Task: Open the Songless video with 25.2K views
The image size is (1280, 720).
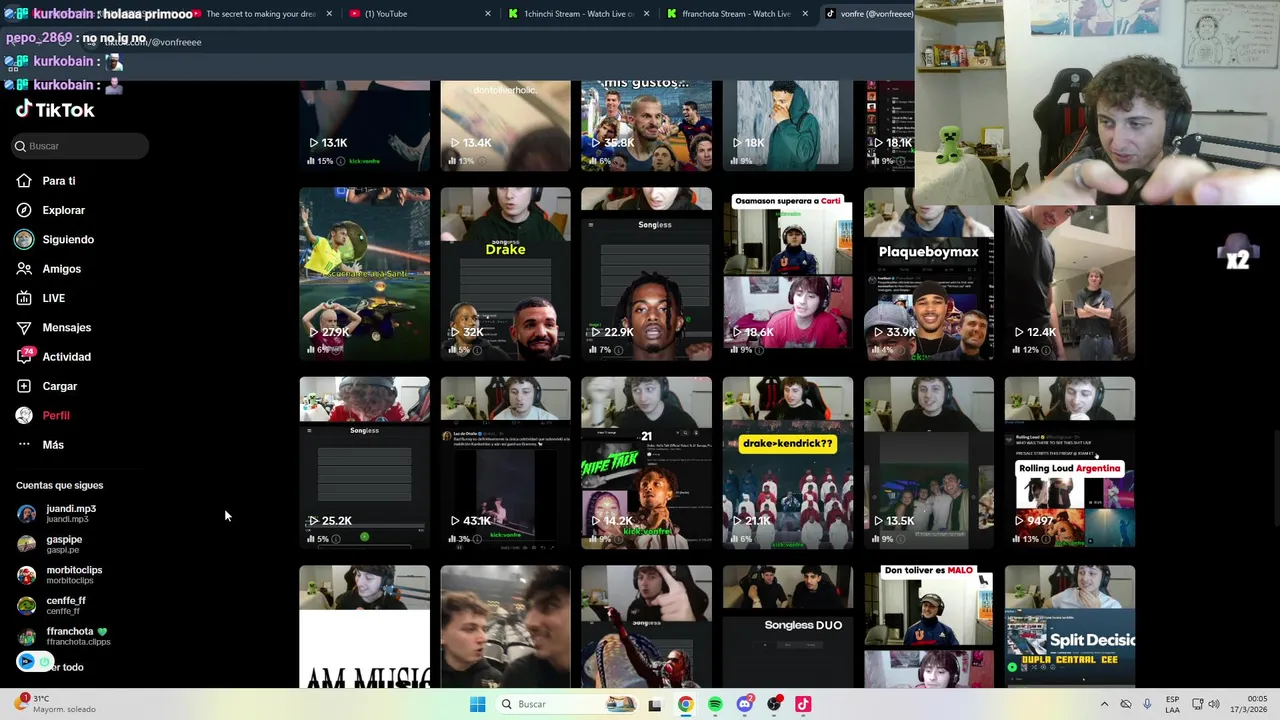Action: pos(364,462)
